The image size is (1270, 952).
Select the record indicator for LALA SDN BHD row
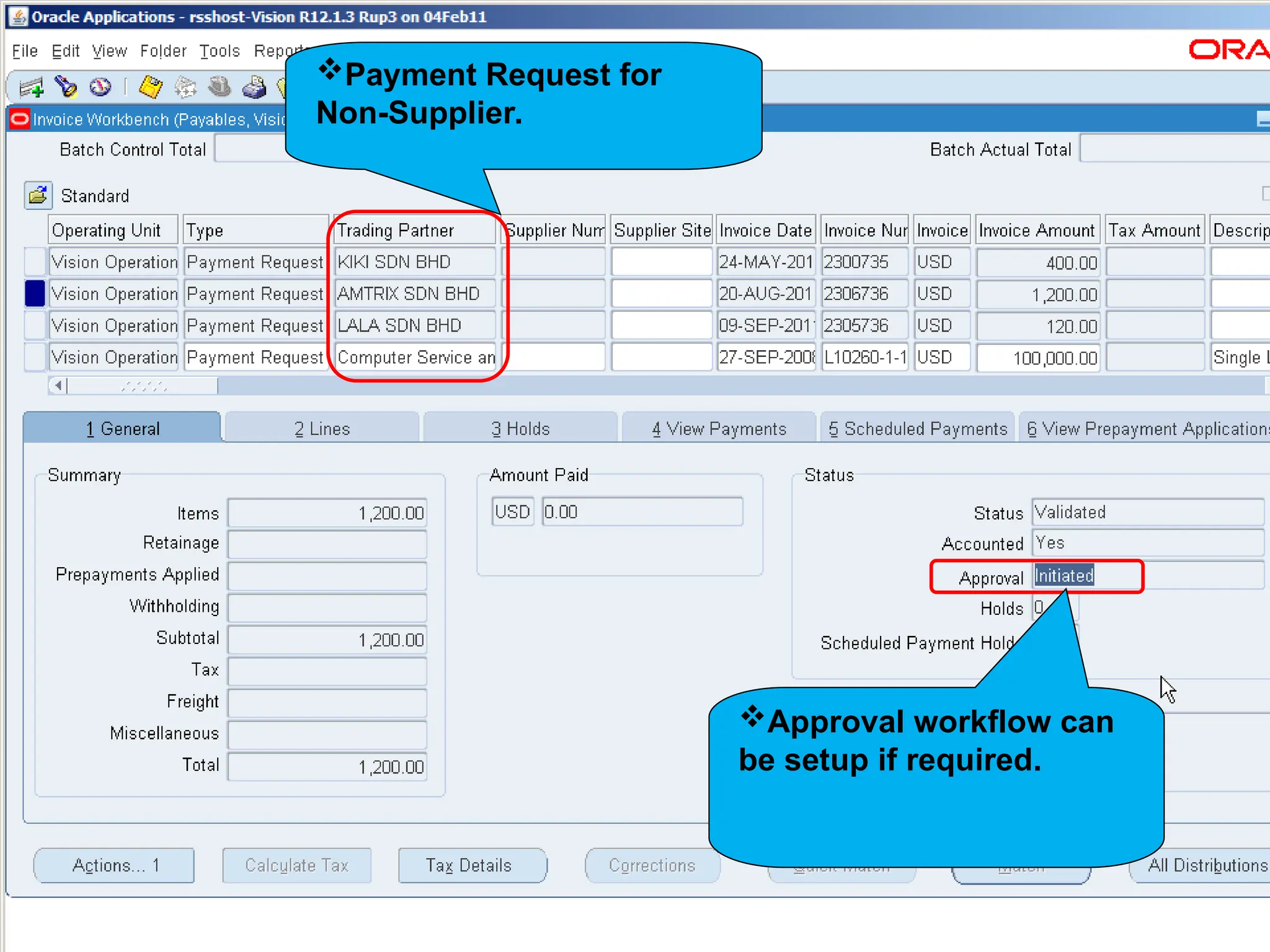point(35,325)
